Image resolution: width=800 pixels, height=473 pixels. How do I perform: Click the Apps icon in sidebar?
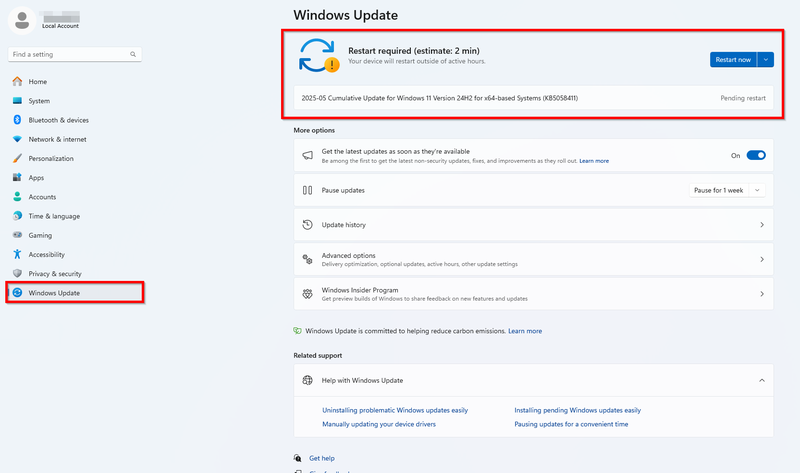[x=17, y=177]
